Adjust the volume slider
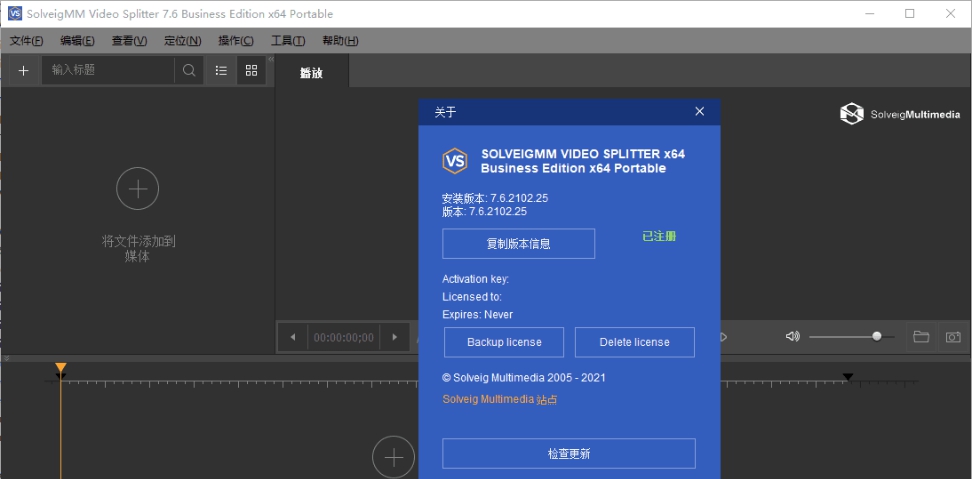 pos(877,337)
